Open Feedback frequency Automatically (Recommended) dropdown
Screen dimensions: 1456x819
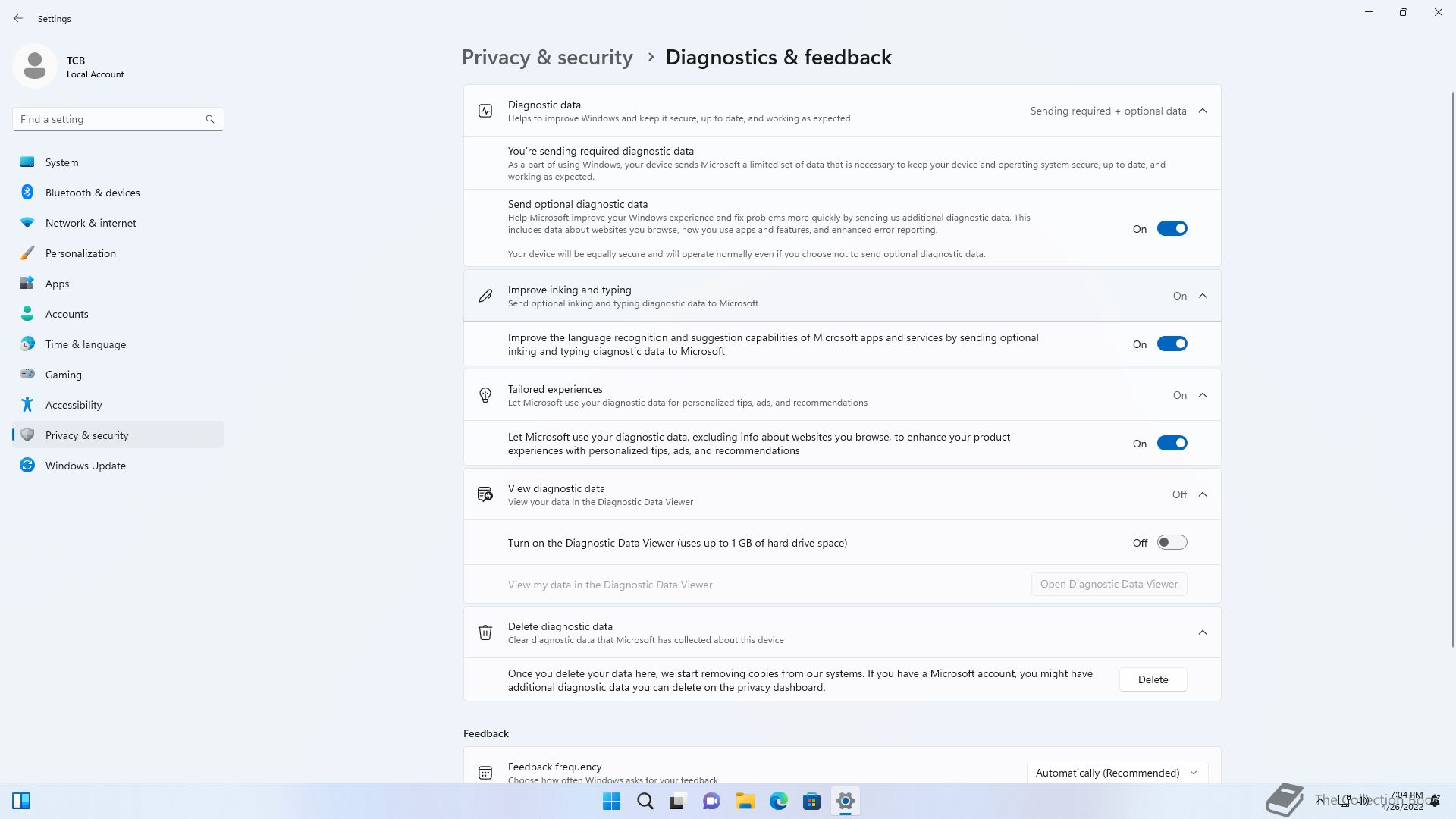[x=1117, y=773]
